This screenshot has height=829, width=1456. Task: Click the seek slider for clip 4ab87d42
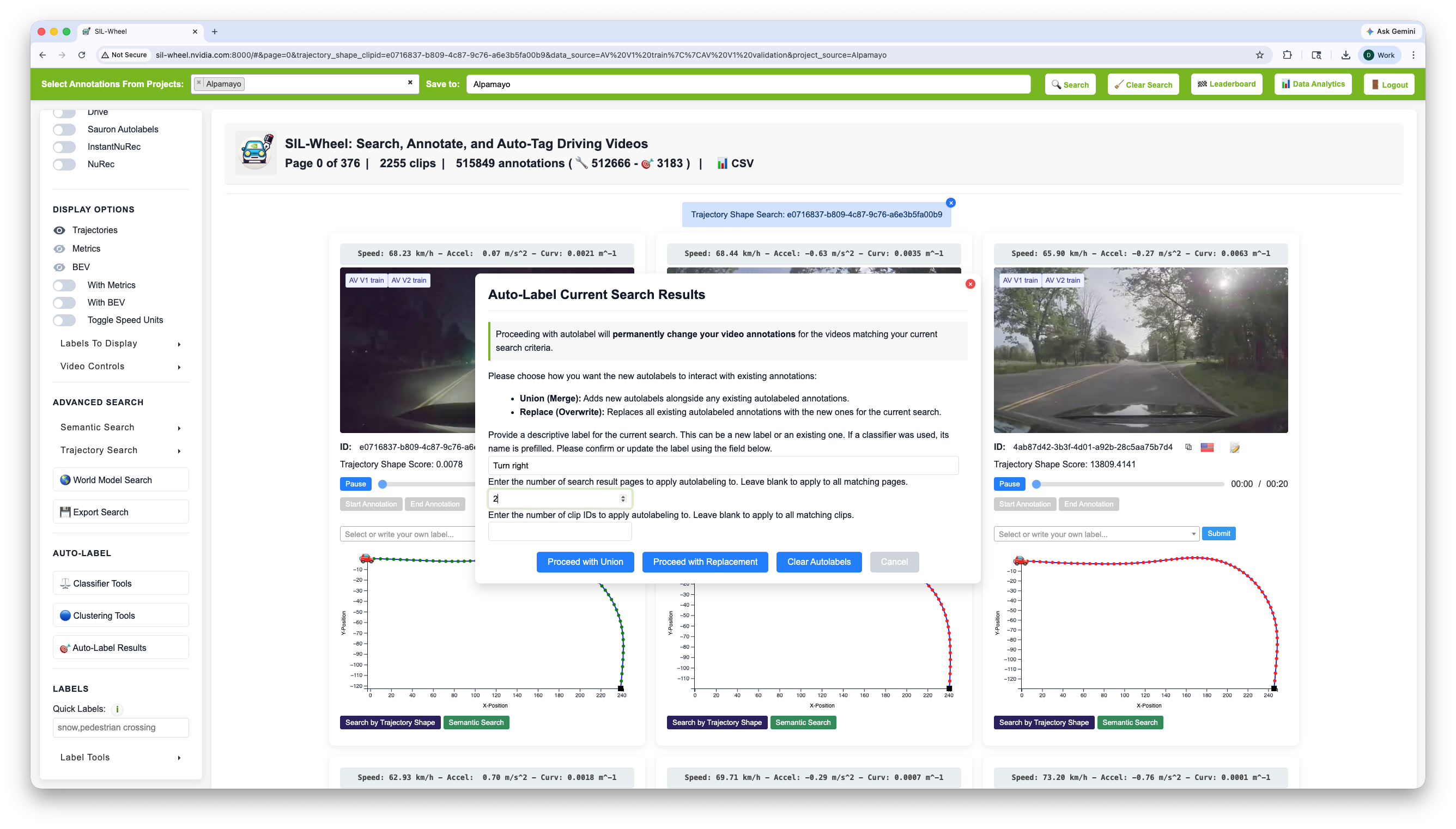tap(1129, 484)
